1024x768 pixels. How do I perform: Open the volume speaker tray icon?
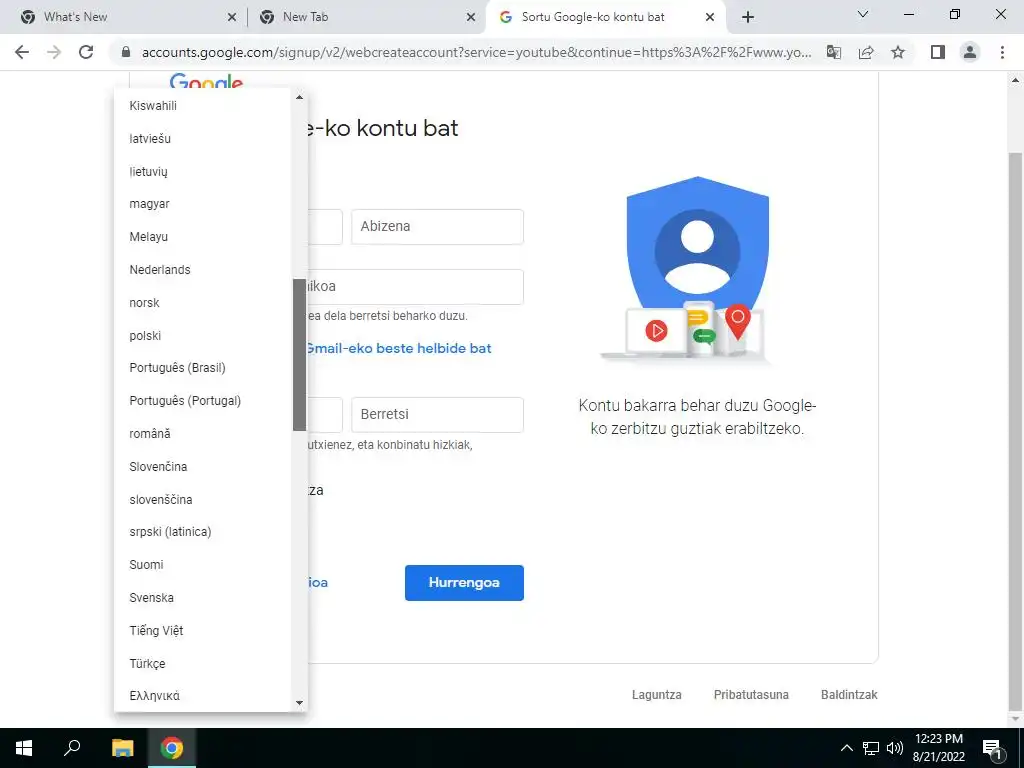click(x=895, y=748)
